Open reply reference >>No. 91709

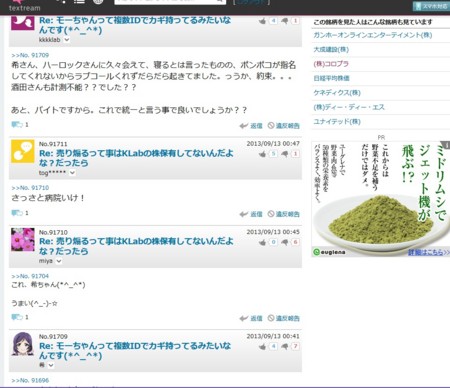(30, 55)
